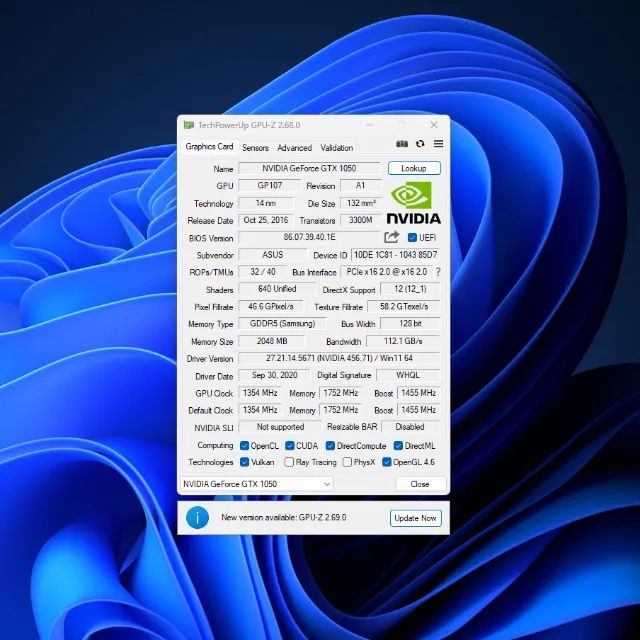The height and width of the screenshot is (640, 640).
Task: Select the Validation tab
Action: click(x=337, y=148)
